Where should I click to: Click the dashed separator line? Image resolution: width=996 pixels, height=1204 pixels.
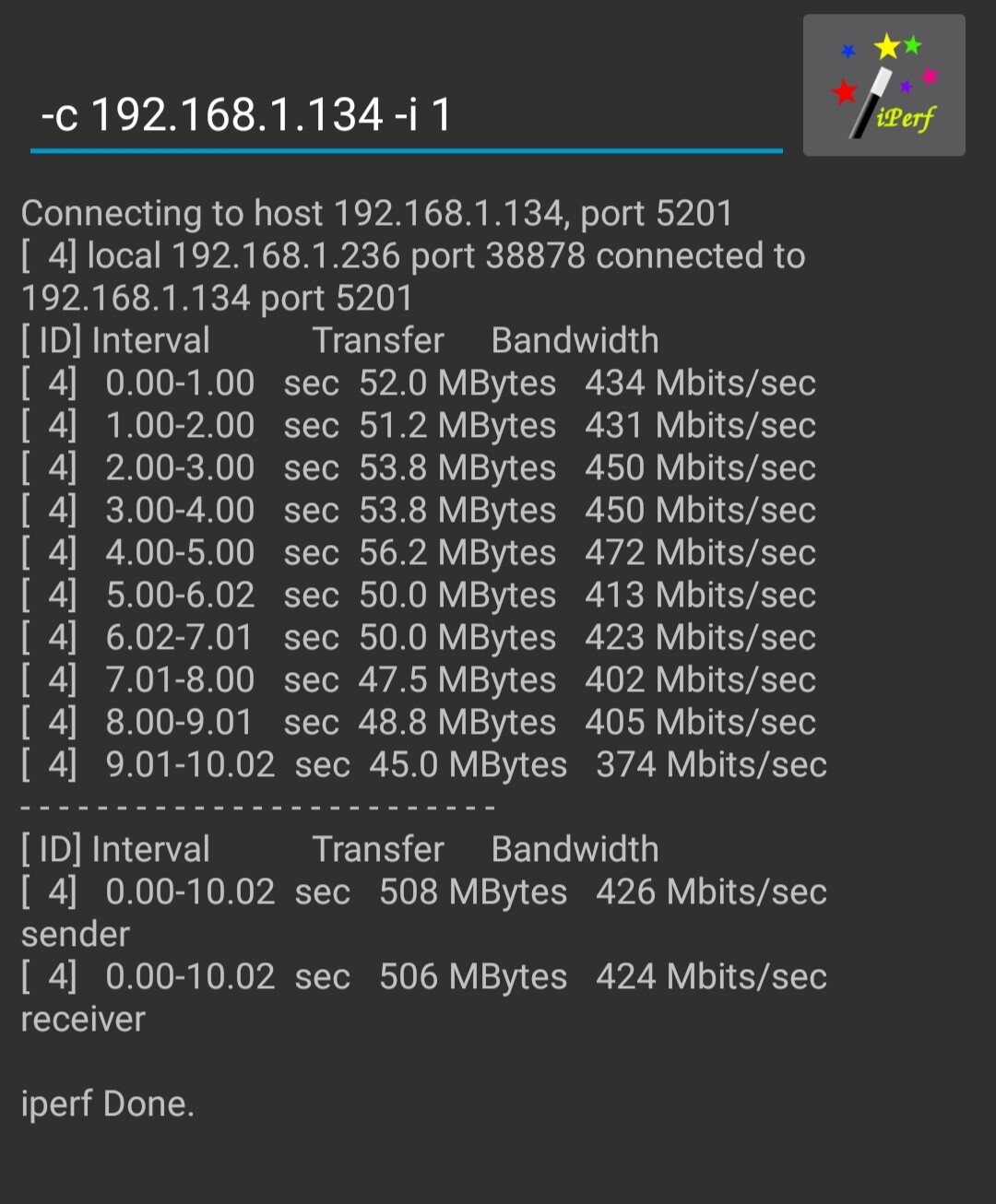point(258,807)
